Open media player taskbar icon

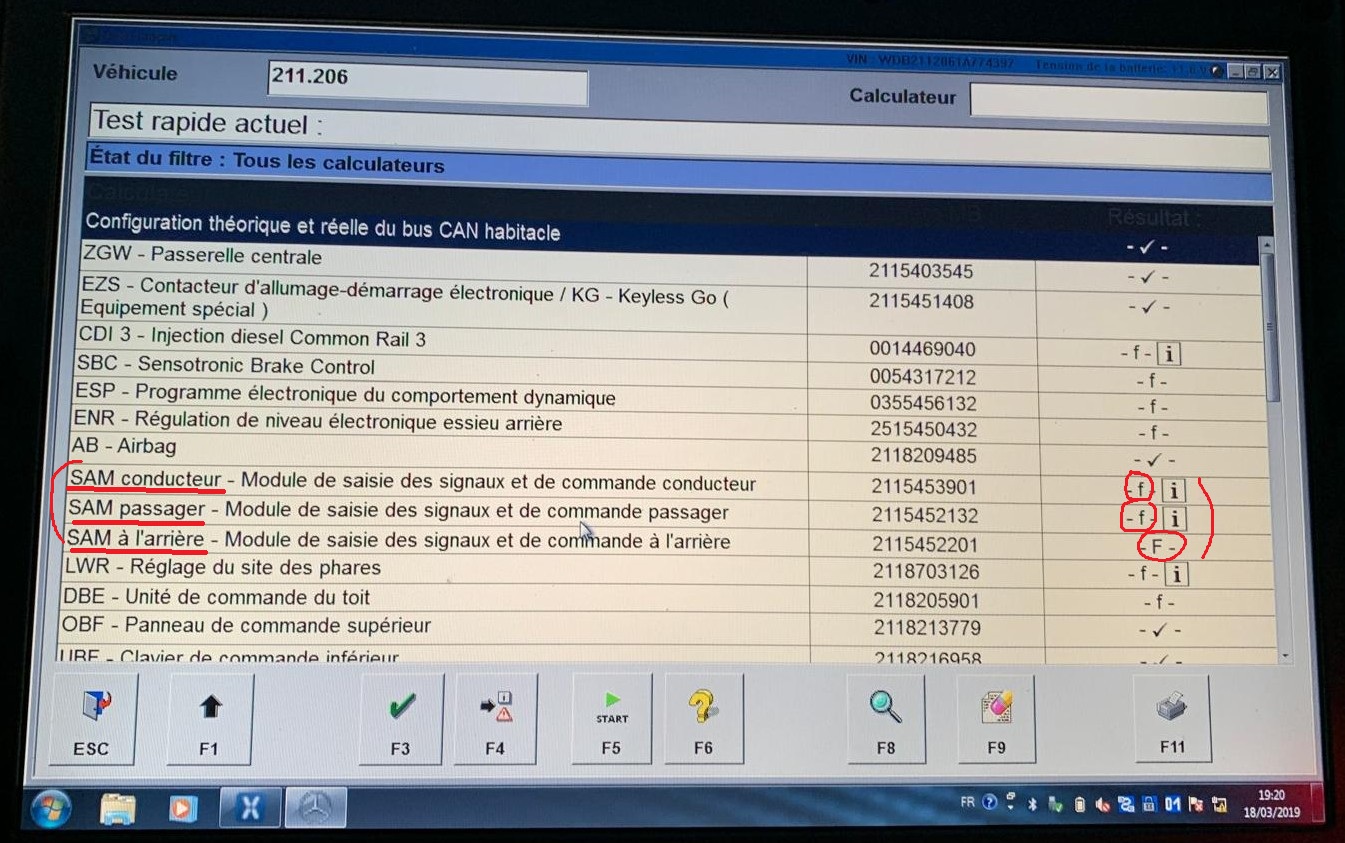coord(183,807)
